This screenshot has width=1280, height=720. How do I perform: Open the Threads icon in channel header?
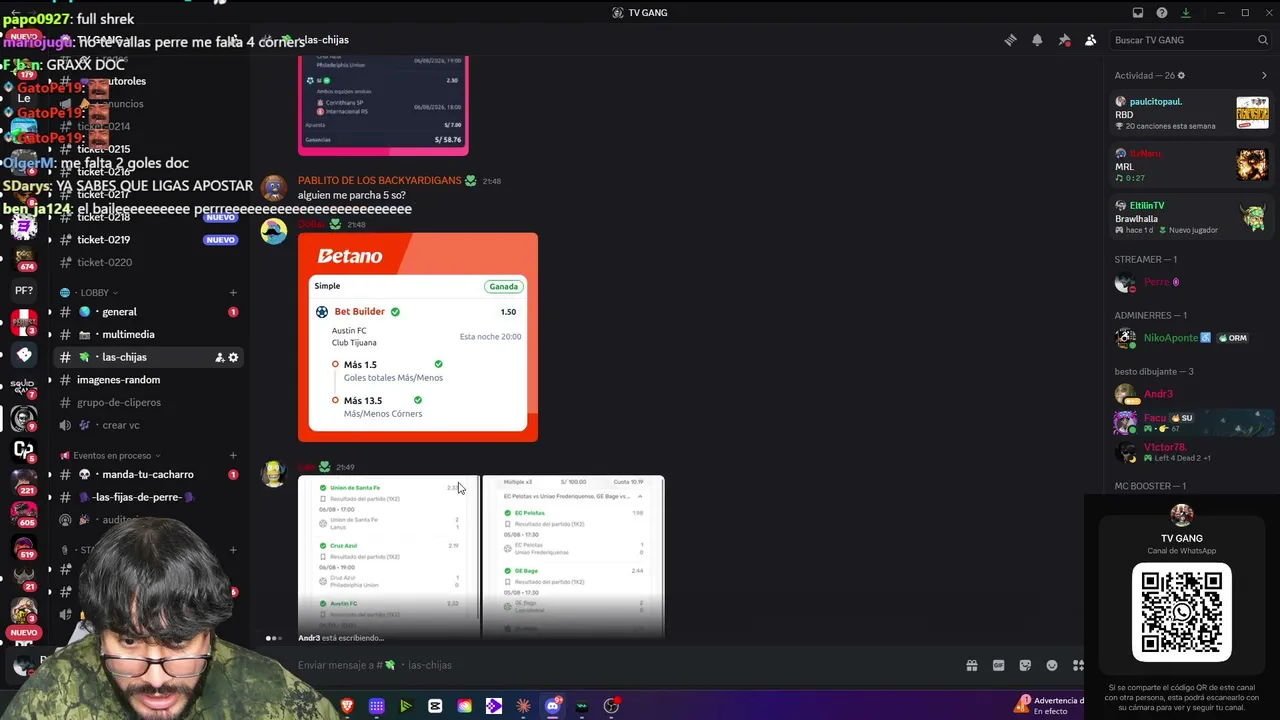[x=1010, y=40]
